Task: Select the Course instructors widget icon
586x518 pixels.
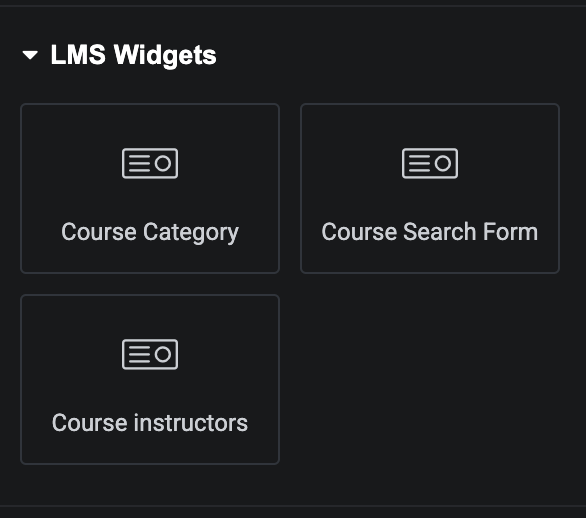Action: tap(150, 354)
